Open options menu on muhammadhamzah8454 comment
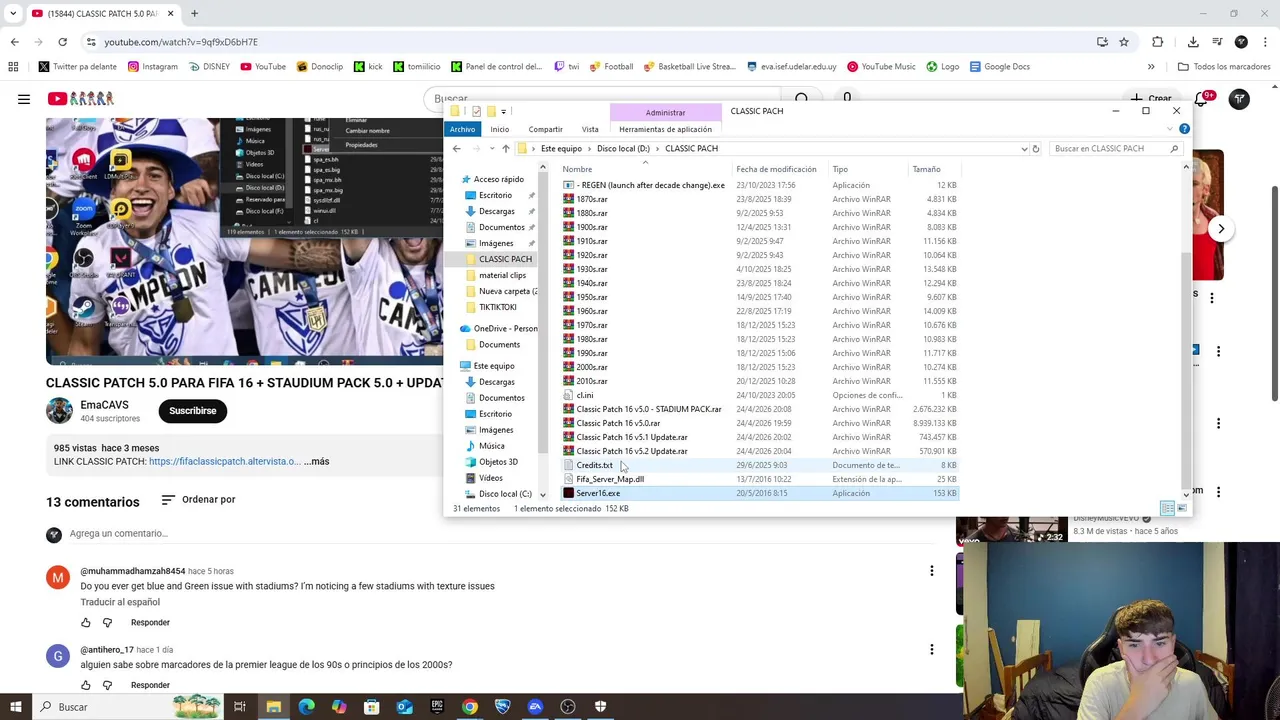 931,571
